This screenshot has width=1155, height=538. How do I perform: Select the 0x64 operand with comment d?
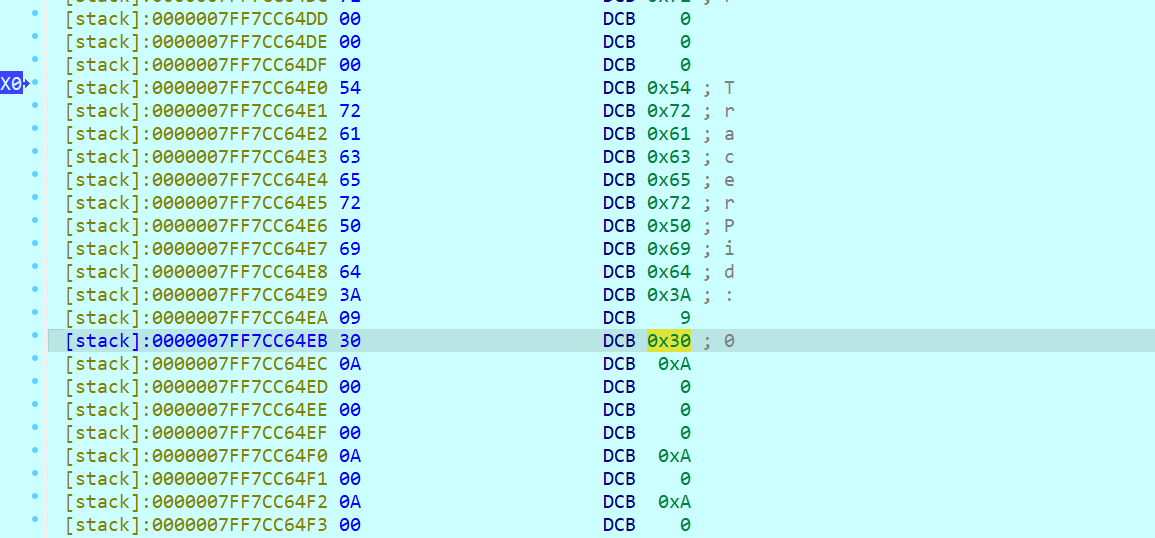[x=668, y=272]
